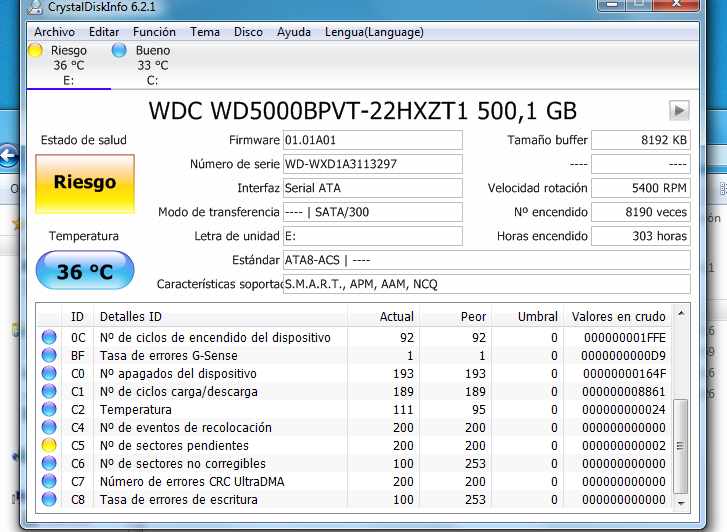Image resolution: width=727 pixels, height=532 pixels.
Task: Click the yellow warning icon in row C5
Action: pos(49,445)
